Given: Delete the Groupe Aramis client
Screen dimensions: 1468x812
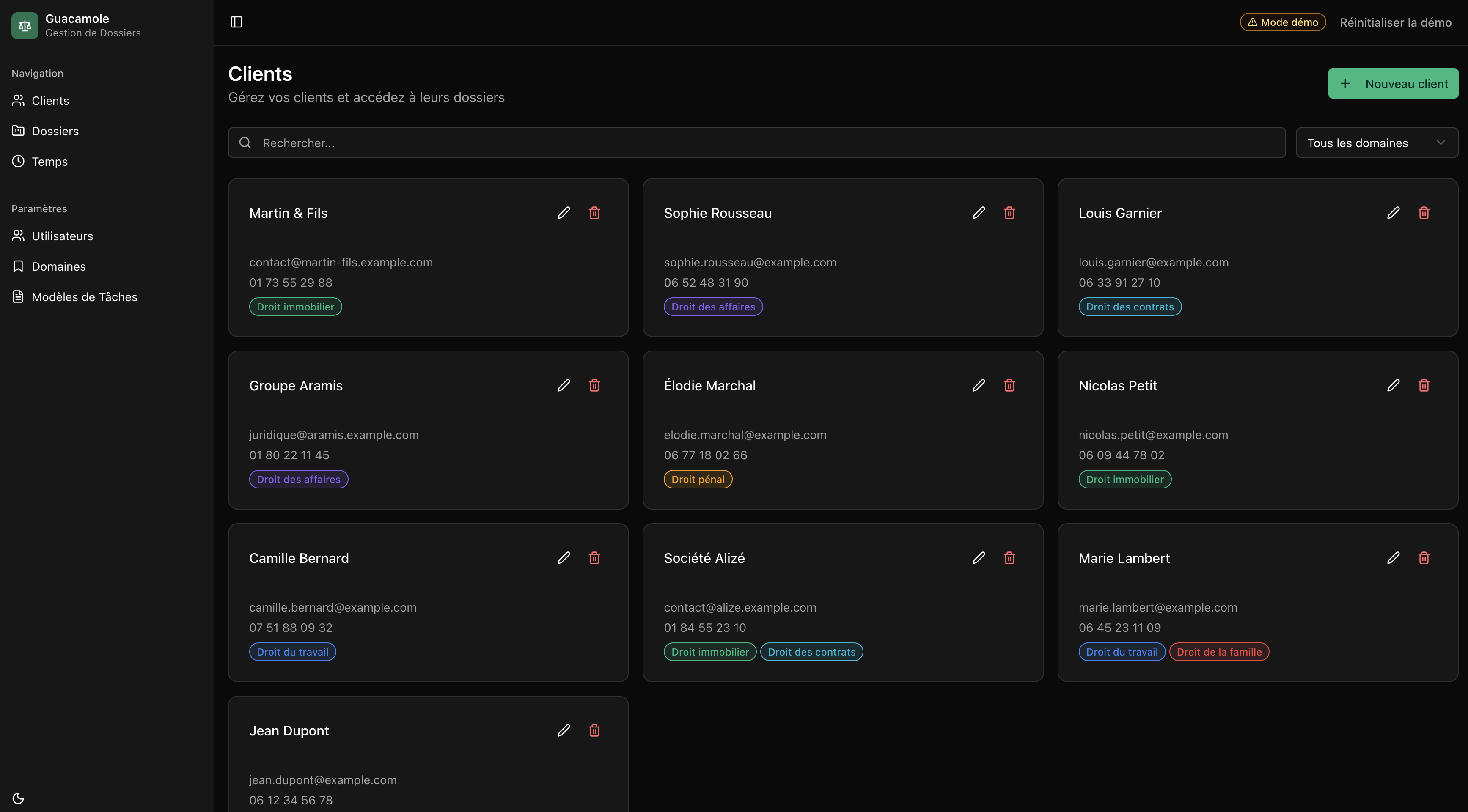Looking at the screenshot, I should pos(594,385).
